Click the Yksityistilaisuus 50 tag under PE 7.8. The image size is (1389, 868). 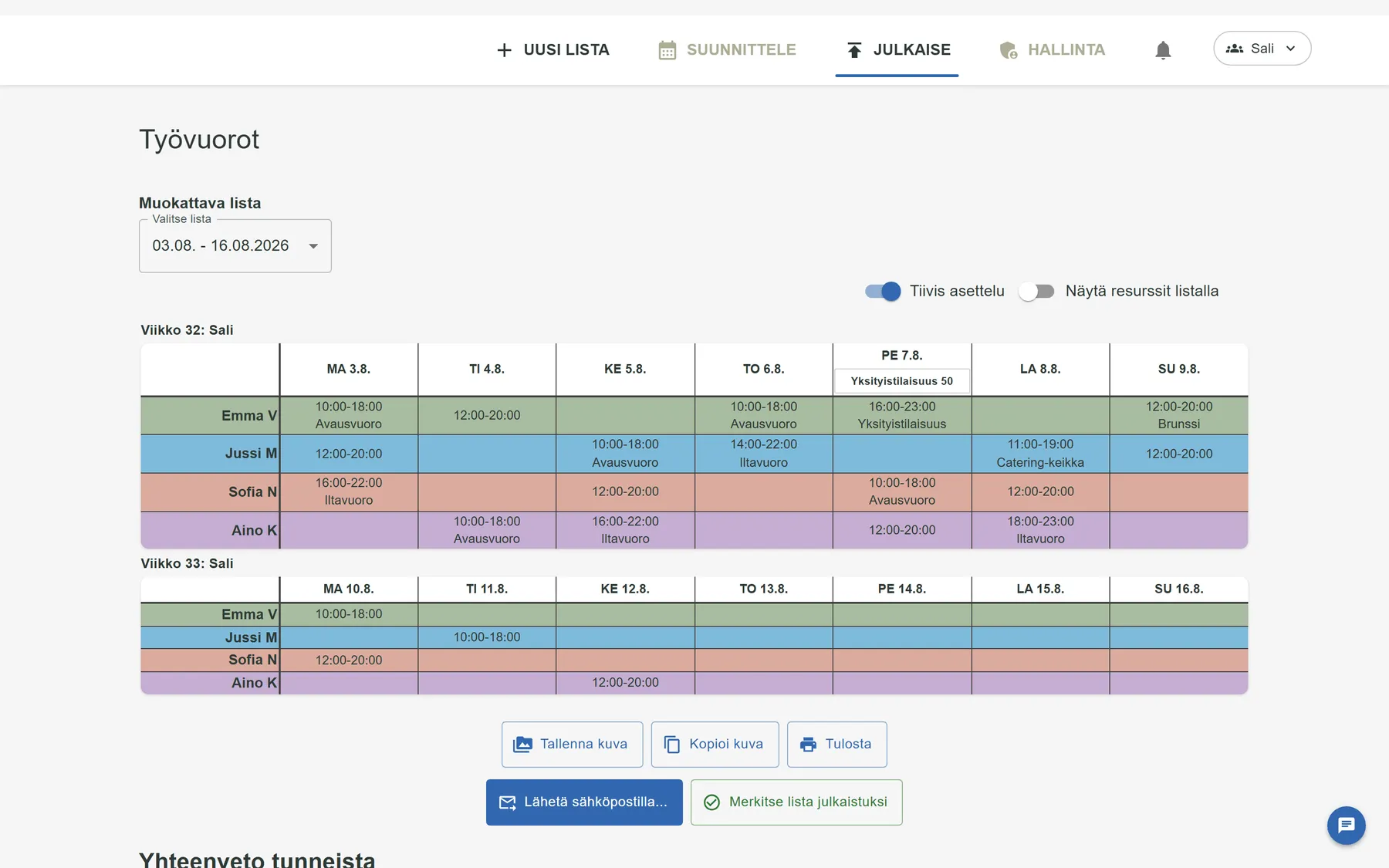902,381
